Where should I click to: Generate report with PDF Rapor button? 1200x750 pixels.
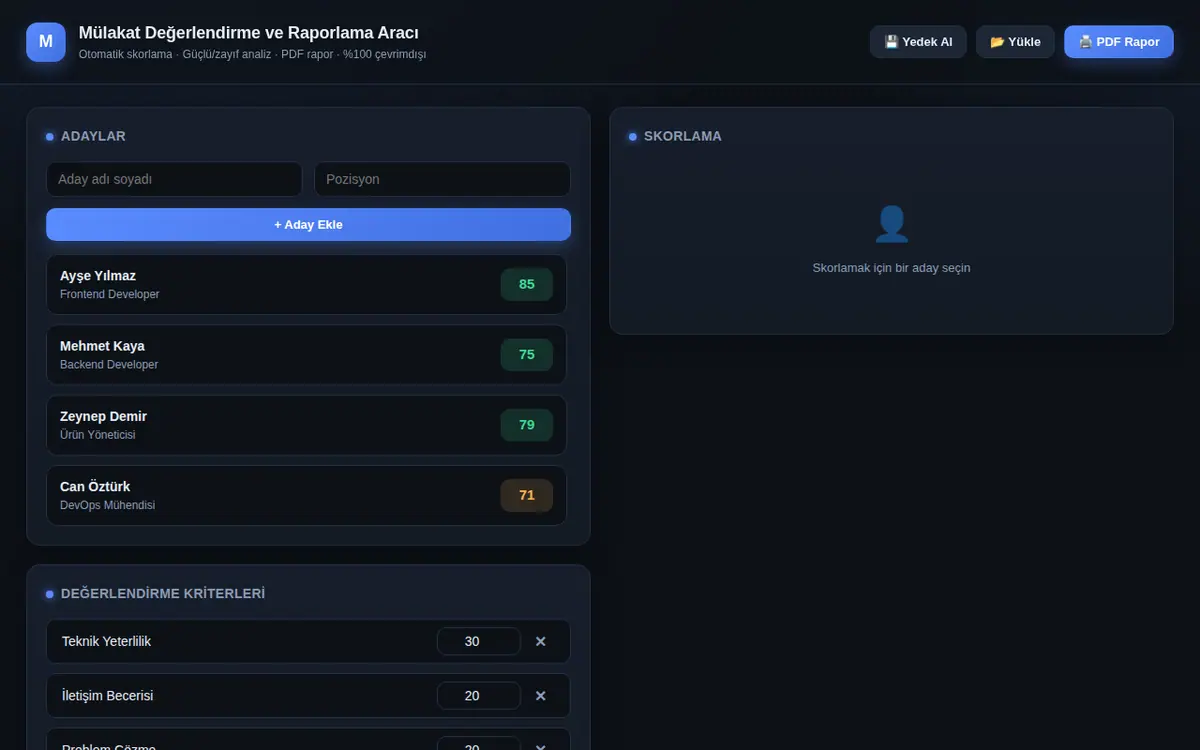(x=1119, y=42)
